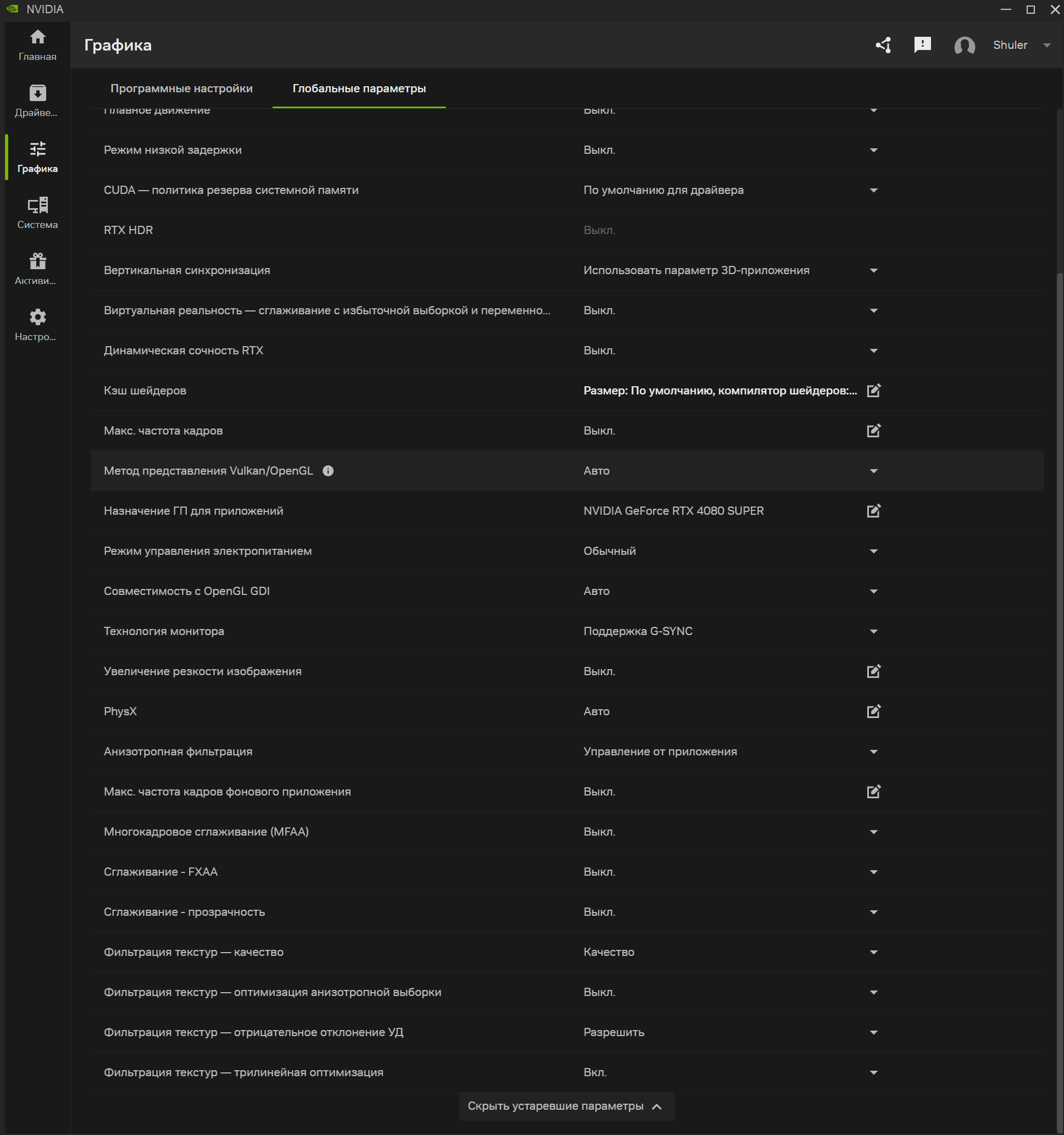Expand Сглаживание - FXAA dropdown
This screenshot has width=1064, height=1135.
tap(874, 872)
